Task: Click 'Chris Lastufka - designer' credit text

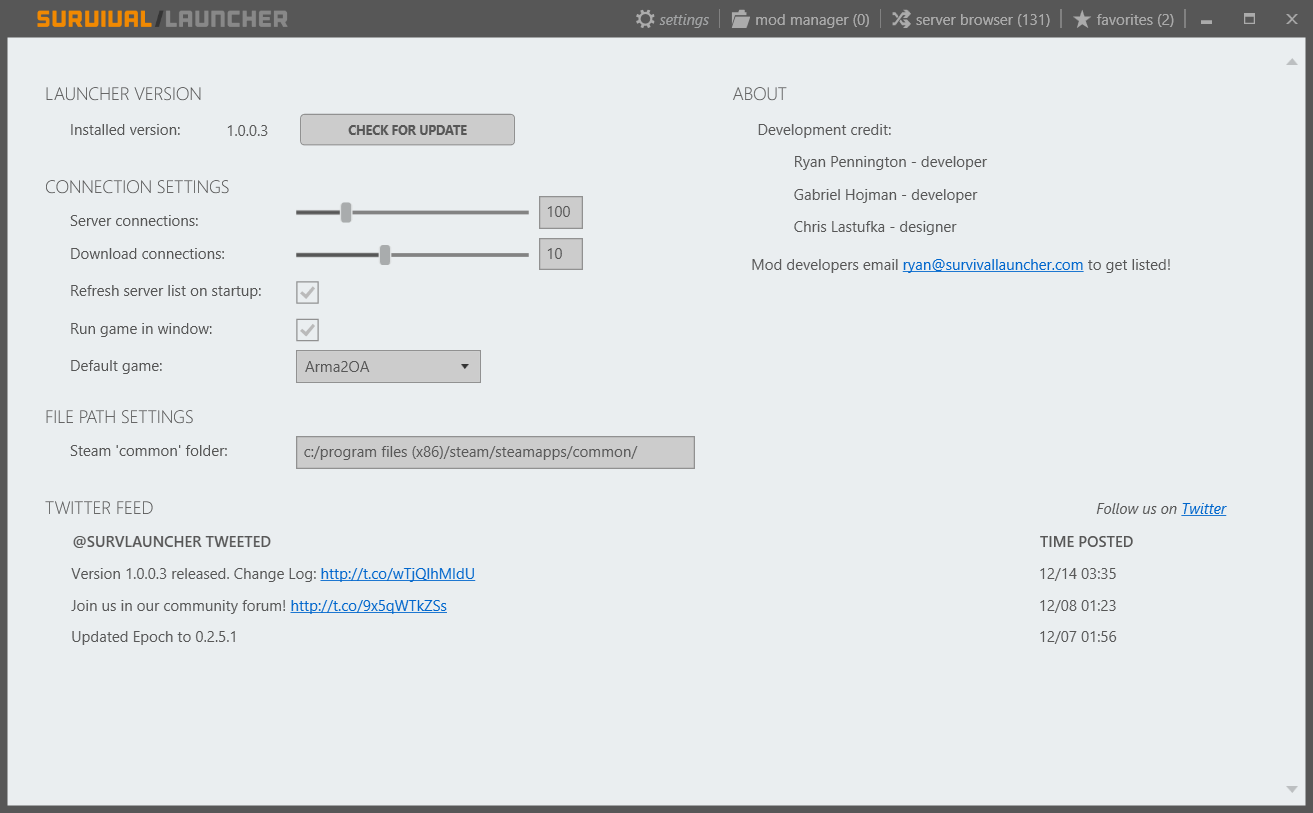Action: (x=875, y=227)
